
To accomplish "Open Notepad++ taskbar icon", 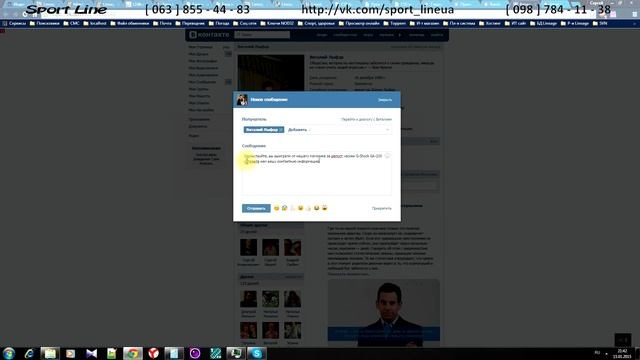I will tap(111, 353).
